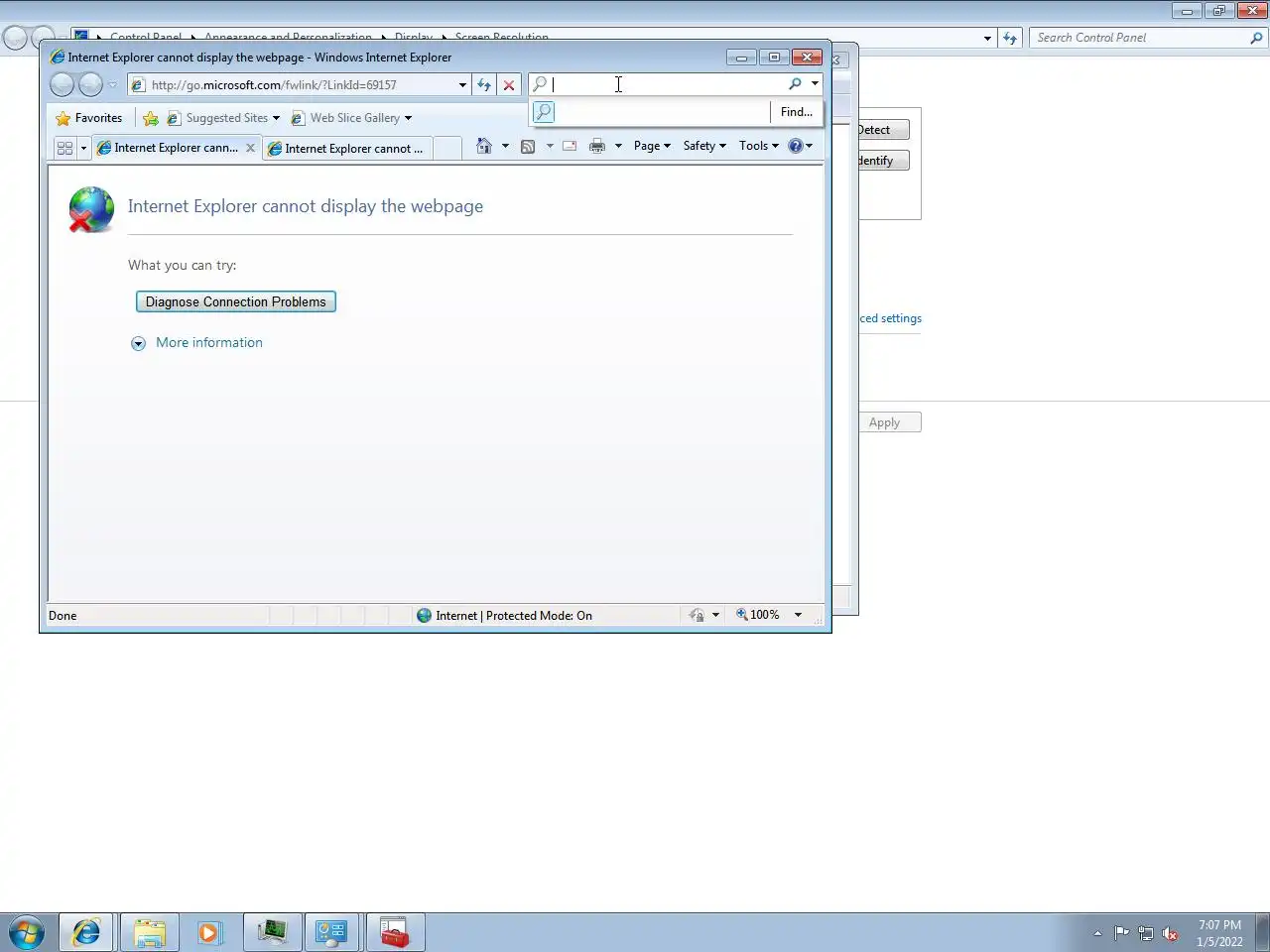Screen dimensions: 1270x952
Task: Open the Windows Start button
Action: (27, 932)
